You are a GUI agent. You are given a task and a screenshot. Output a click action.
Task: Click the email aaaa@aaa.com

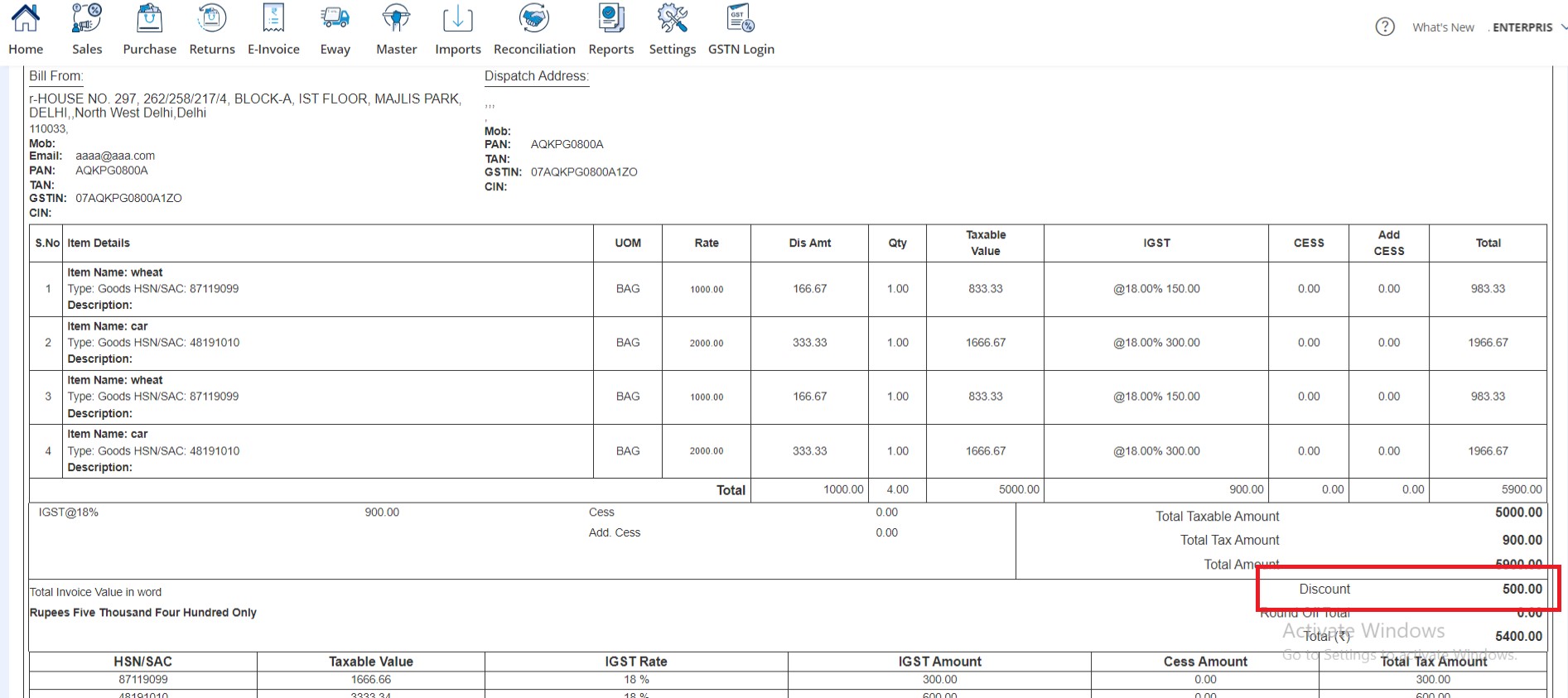point(115,156)
